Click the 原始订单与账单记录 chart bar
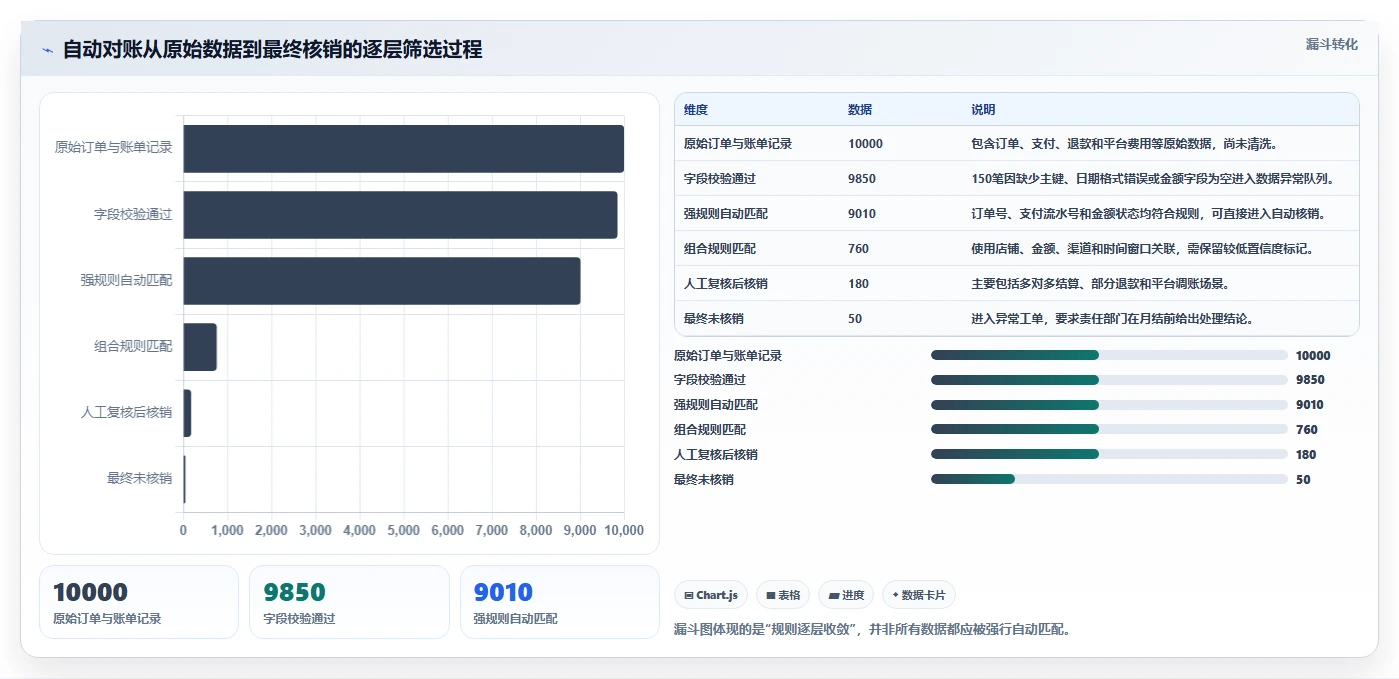 pos(403,148)
